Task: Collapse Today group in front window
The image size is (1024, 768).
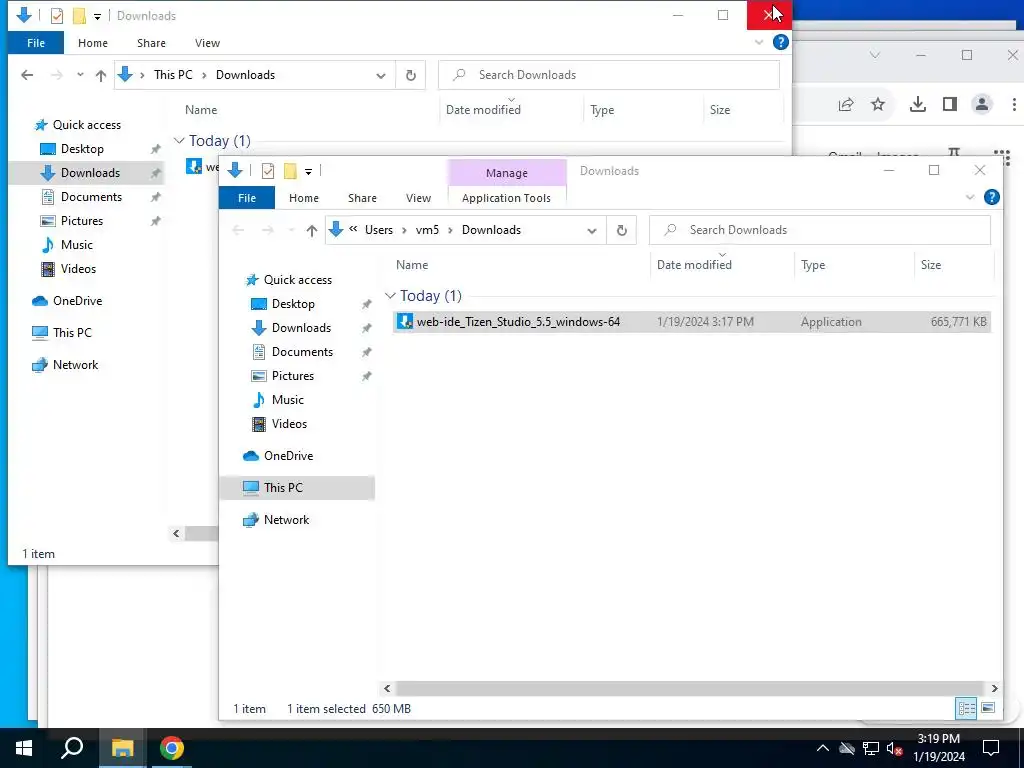Action: [x=390, y=296]
